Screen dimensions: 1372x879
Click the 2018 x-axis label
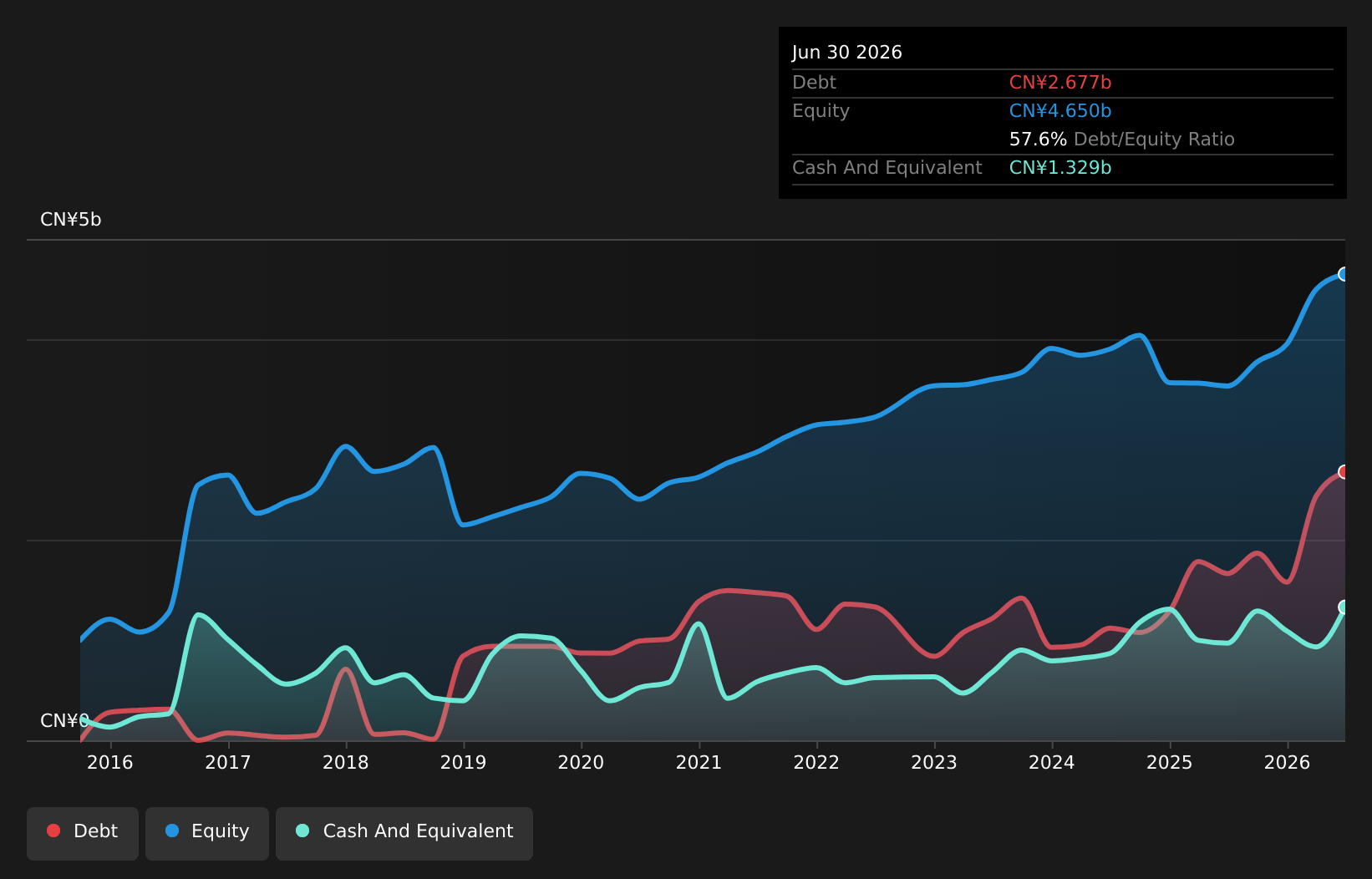point(346,762)
